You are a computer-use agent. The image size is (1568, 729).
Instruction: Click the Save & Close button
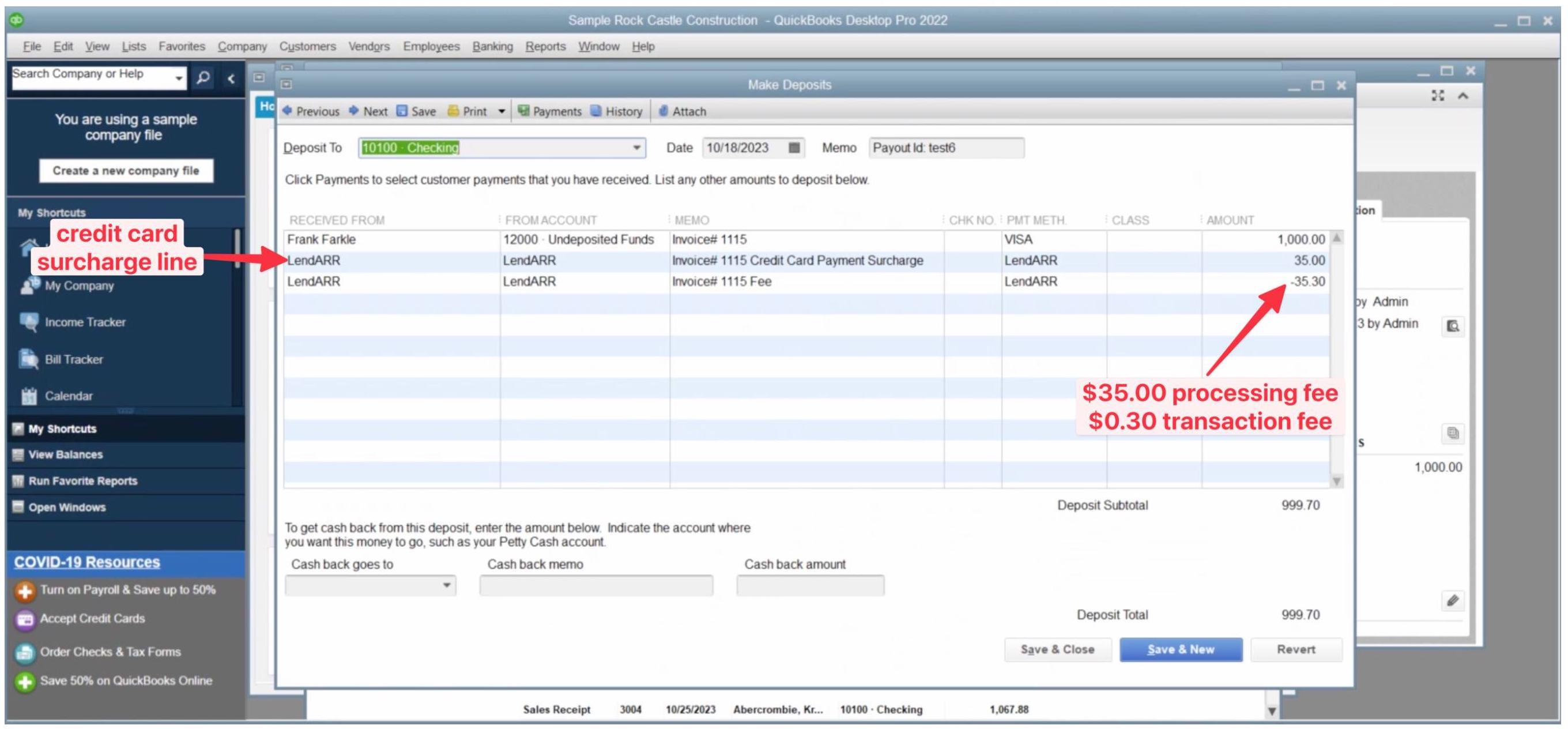coord(1058,649)
